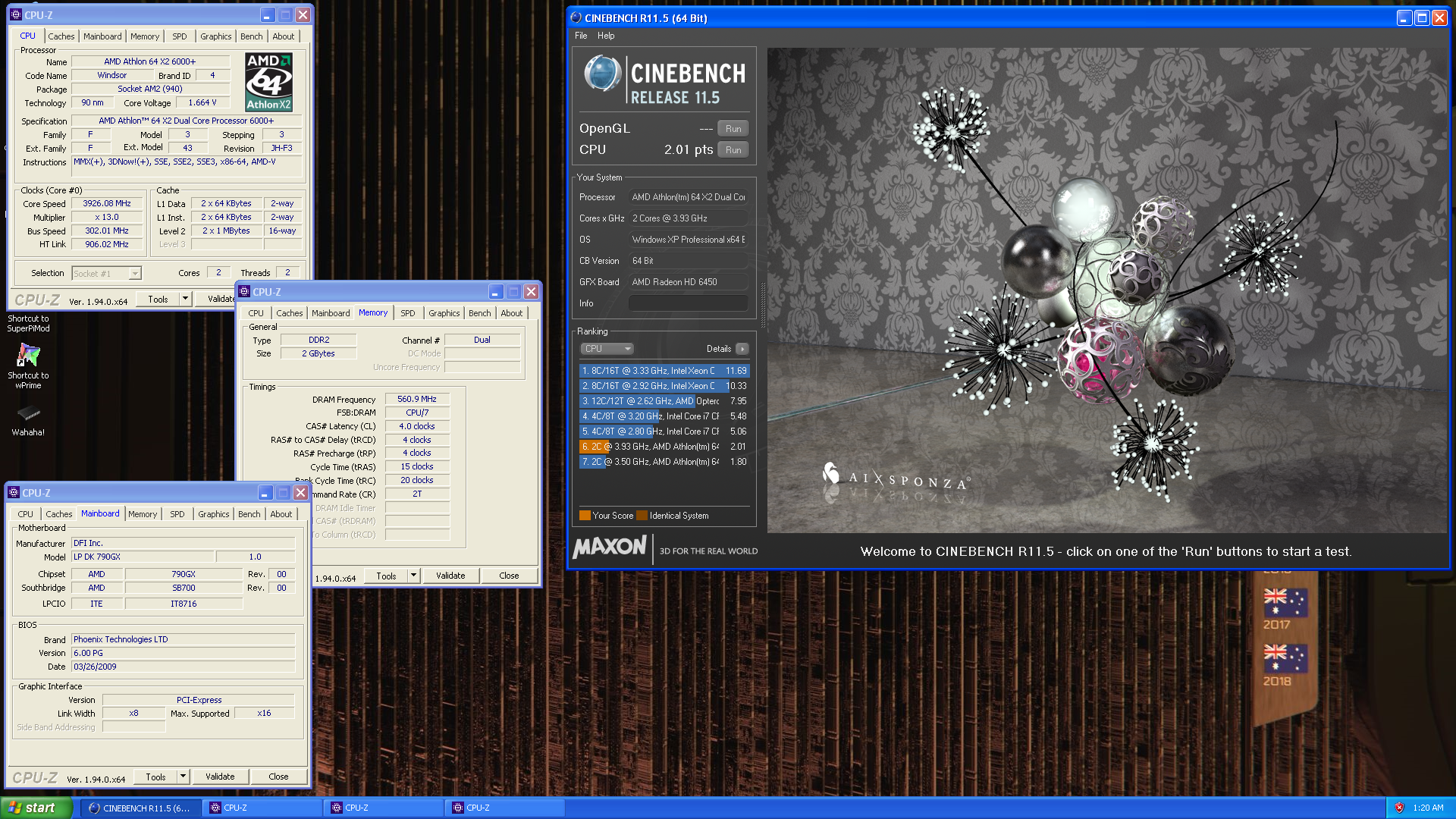Click Close in Mainboard CPU-Z window
This screenshot has width=1456, height=819.
(x=278, y=777)
